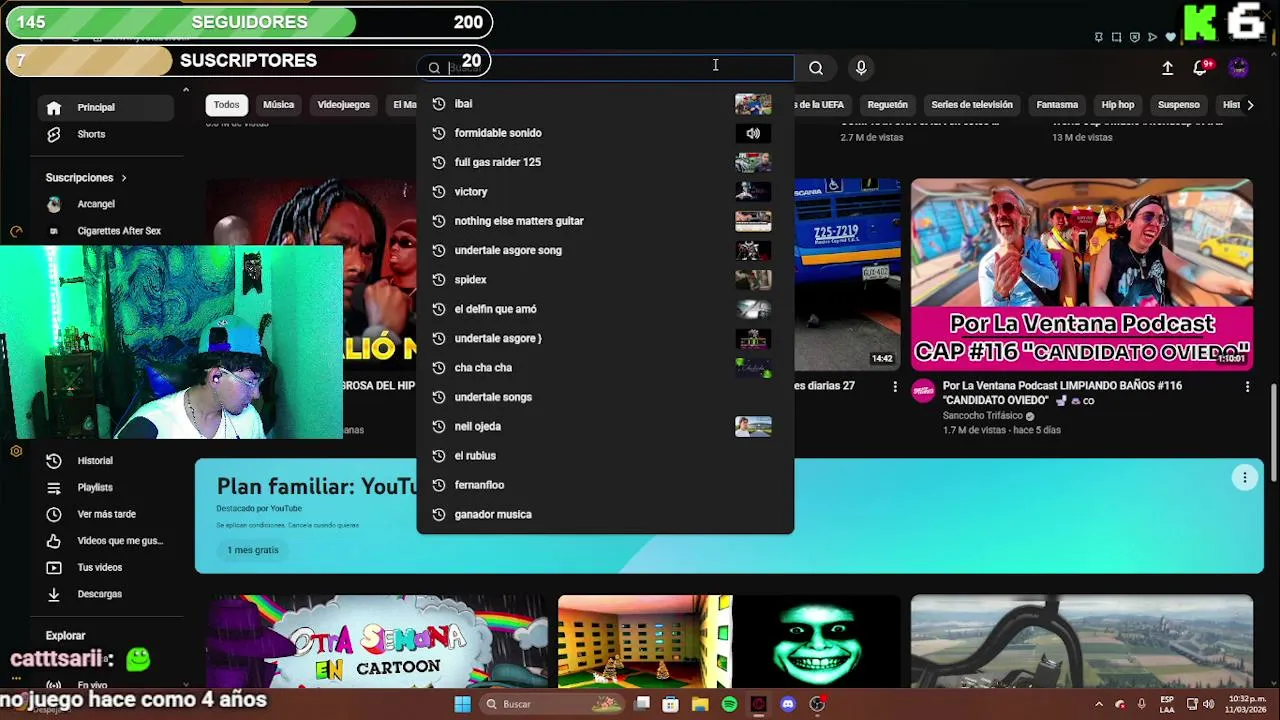
Task: Activate voice search microphone icon
Action: pyautogui.click(x=861, y=68)
